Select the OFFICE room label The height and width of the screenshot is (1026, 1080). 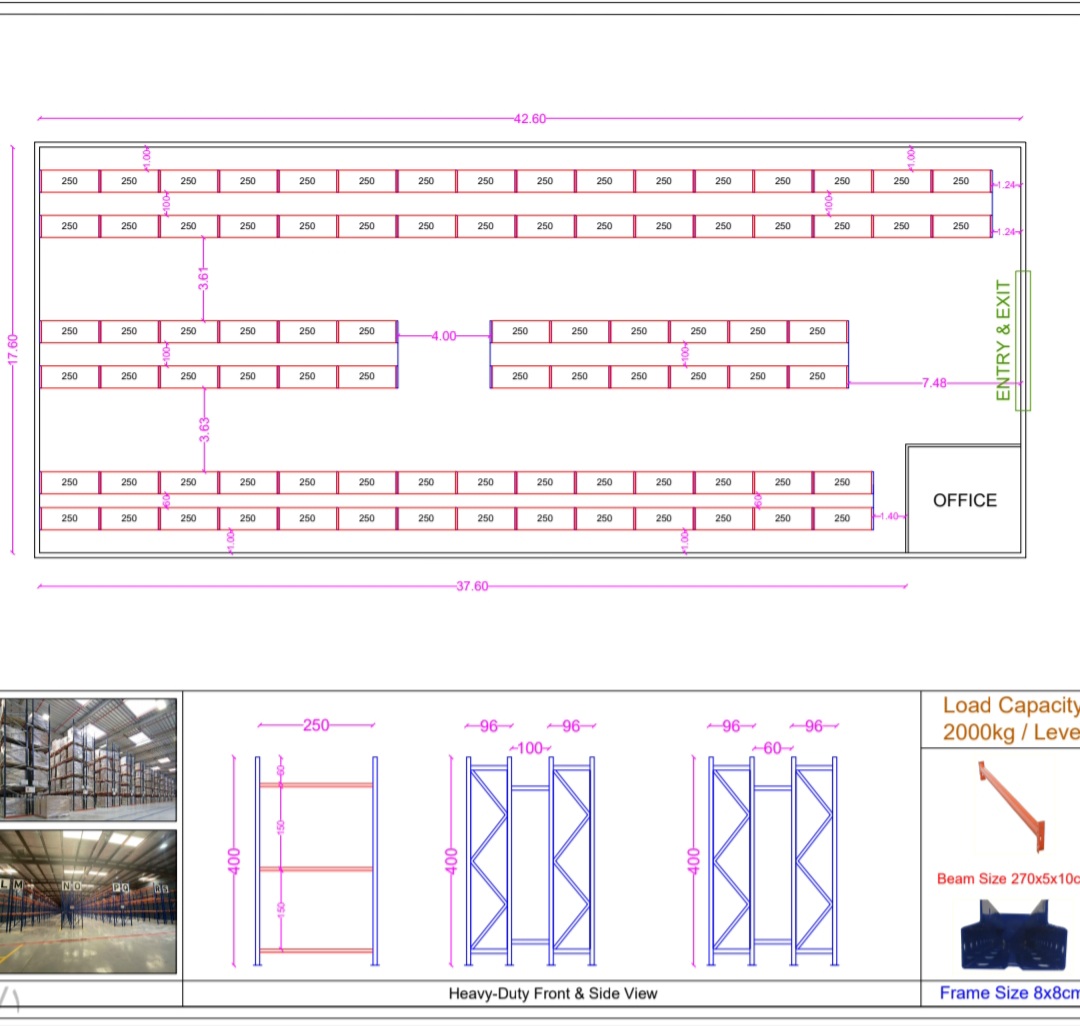tap(964, 500)
